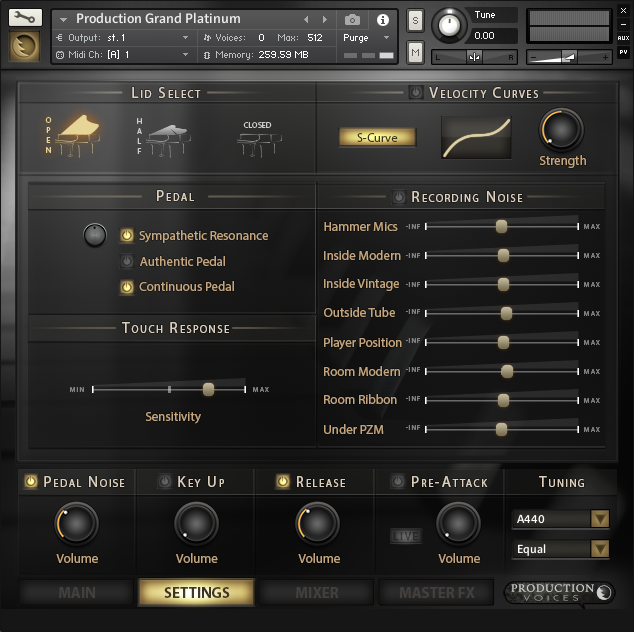Click the Pedal Noise Volume knob

coord(76,524)
